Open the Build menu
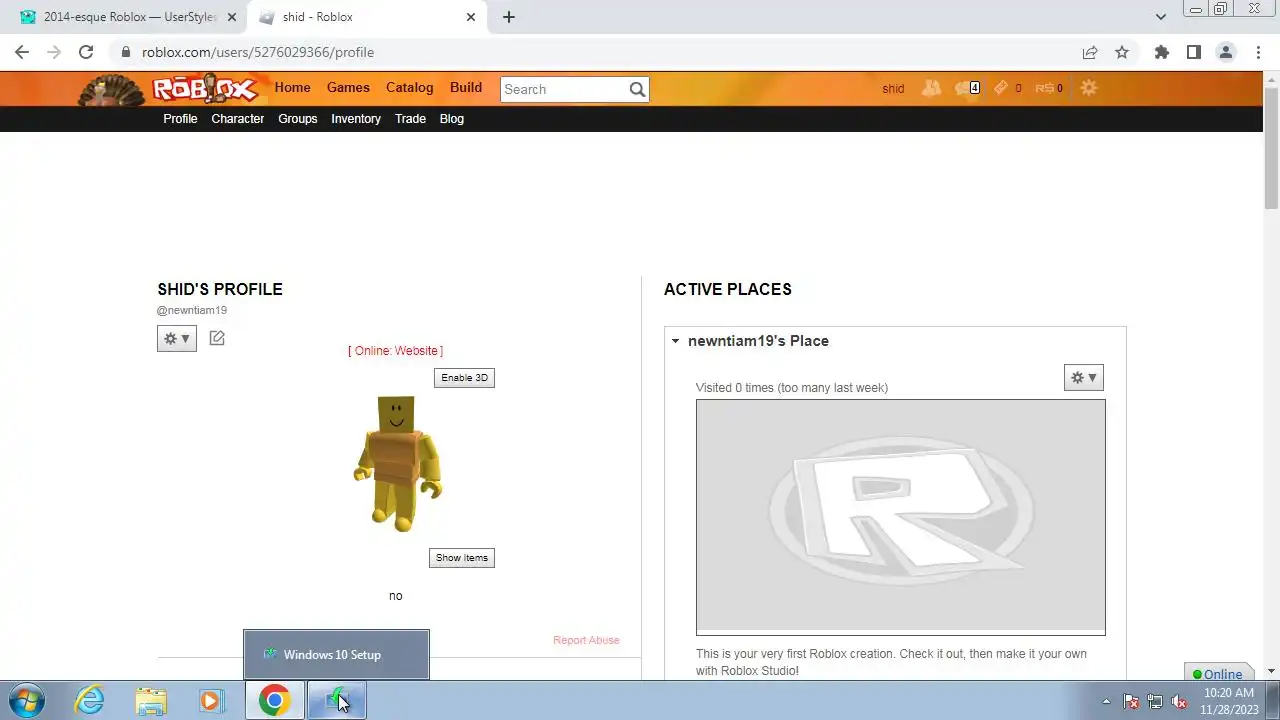Viewport: 1280px width, 720px height. (466, 88)
